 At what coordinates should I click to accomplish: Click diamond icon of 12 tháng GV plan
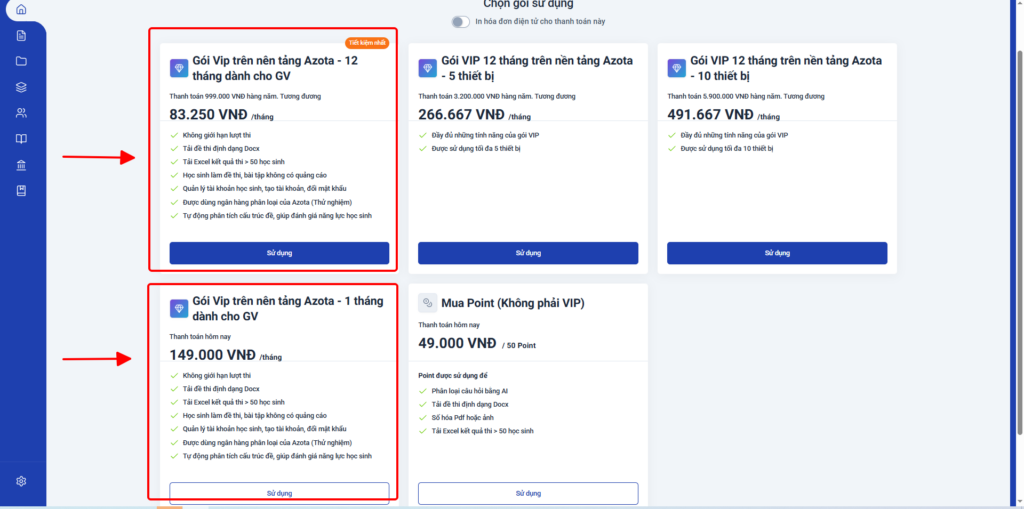pos(179,68)
